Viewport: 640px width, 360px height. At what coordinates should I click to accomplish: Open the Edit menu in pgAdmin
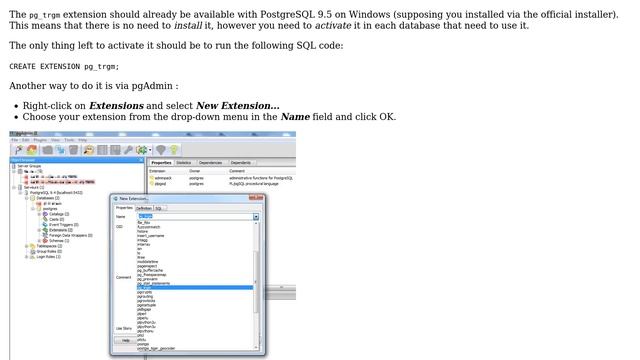point(26,140)
